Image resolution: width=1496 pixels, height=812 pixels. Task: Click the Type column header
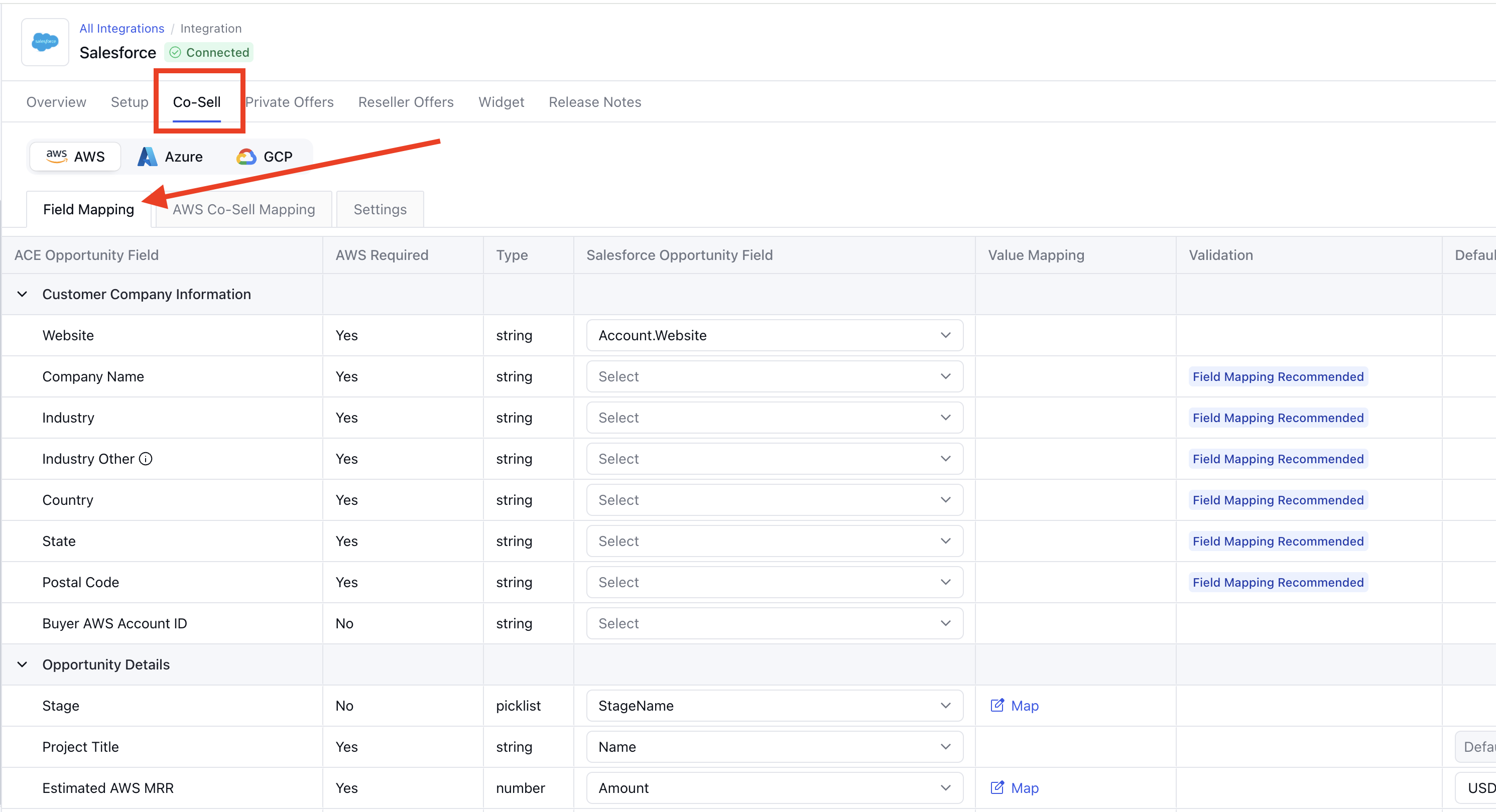pyautogui.click(x=512, y=255)
